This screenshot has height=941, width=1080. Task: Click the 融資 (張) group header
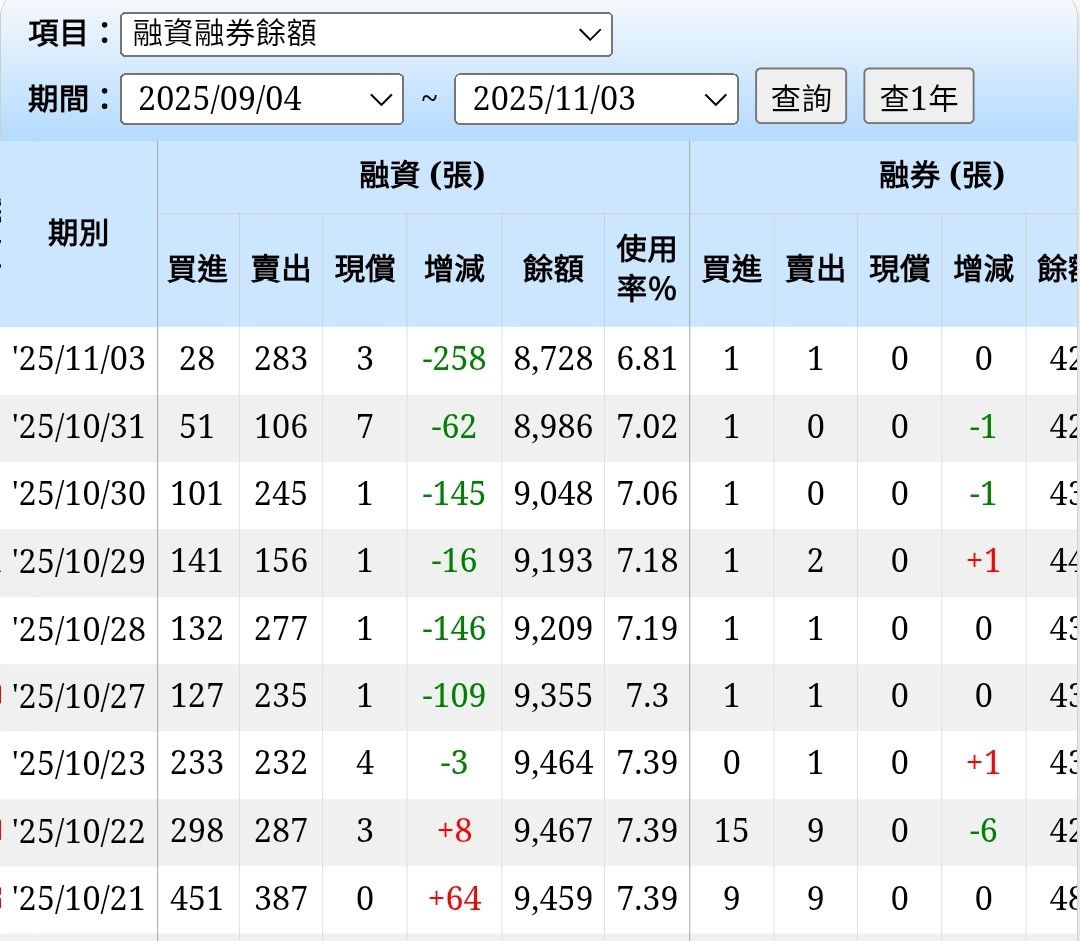423,176
